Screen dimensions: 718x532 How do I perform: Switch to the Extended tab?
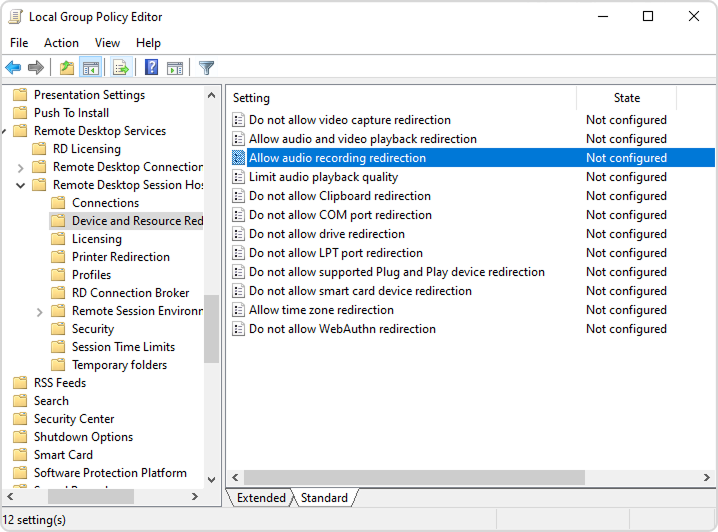(261, 498)
